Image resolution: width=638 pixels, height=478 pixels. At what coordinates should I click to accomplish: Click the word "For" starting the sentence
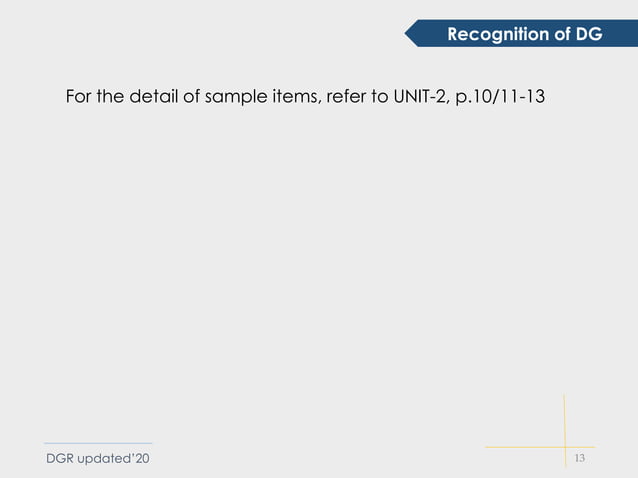click(x=79, y=97)
